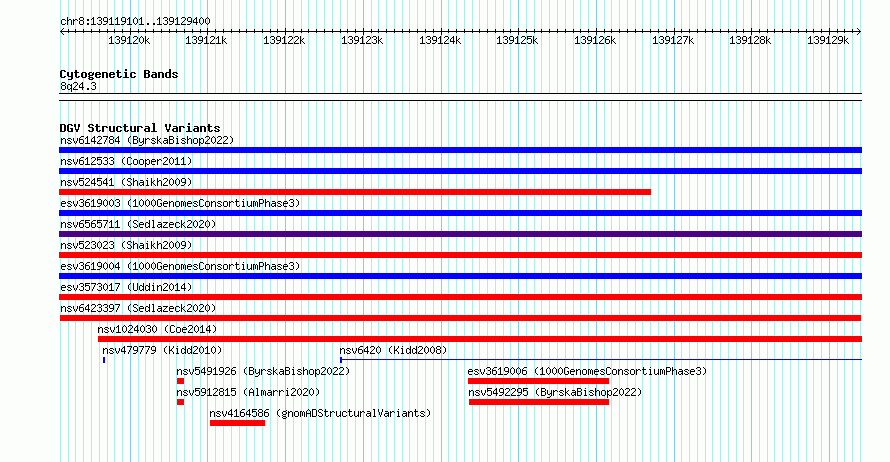Click the DGV Structural Variants track title
The width and height of the screenshot is (890, 462).
click(x=140, y=128)
